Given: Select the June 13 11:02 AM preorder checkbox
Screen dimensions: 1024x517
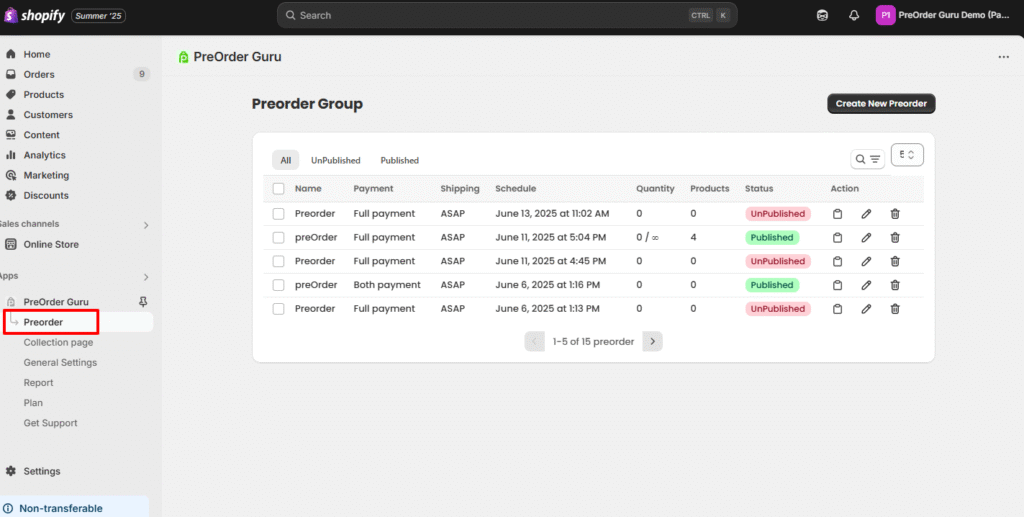Looking at the screenshot, I should click(x=278, y=214).
